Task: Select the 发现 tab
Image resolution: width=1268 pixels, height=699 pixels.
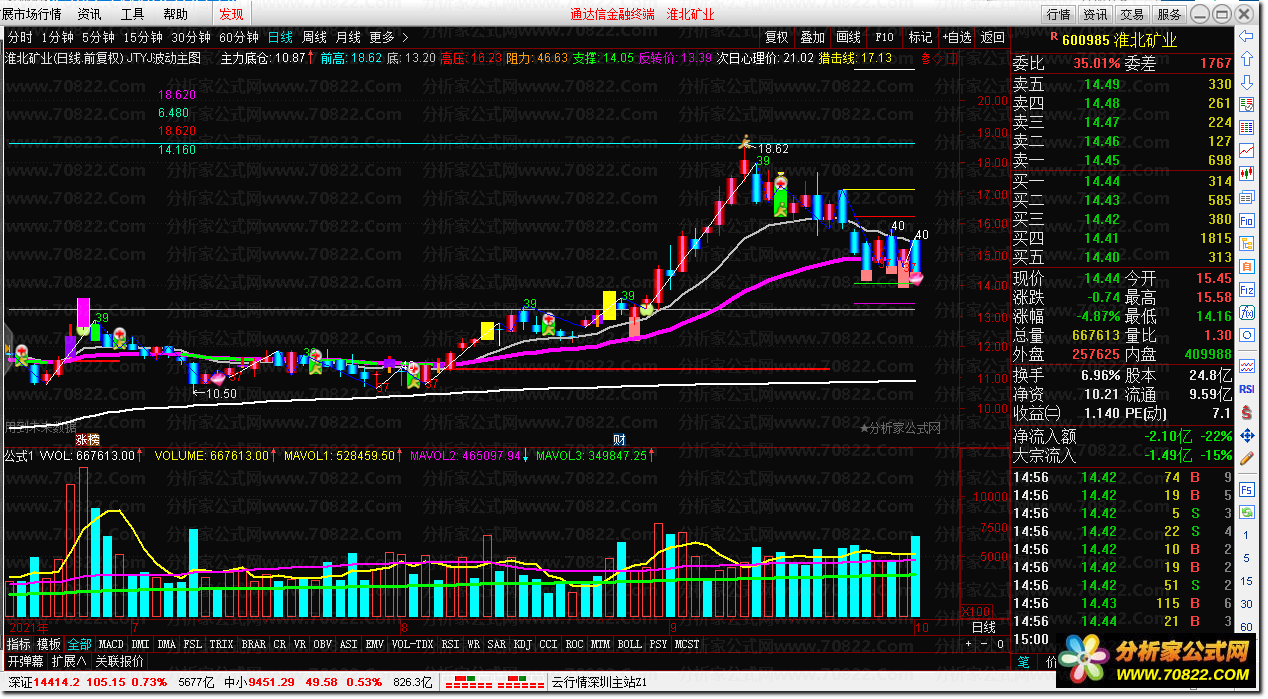Action: pyautogui.click(x=231, y=14)
